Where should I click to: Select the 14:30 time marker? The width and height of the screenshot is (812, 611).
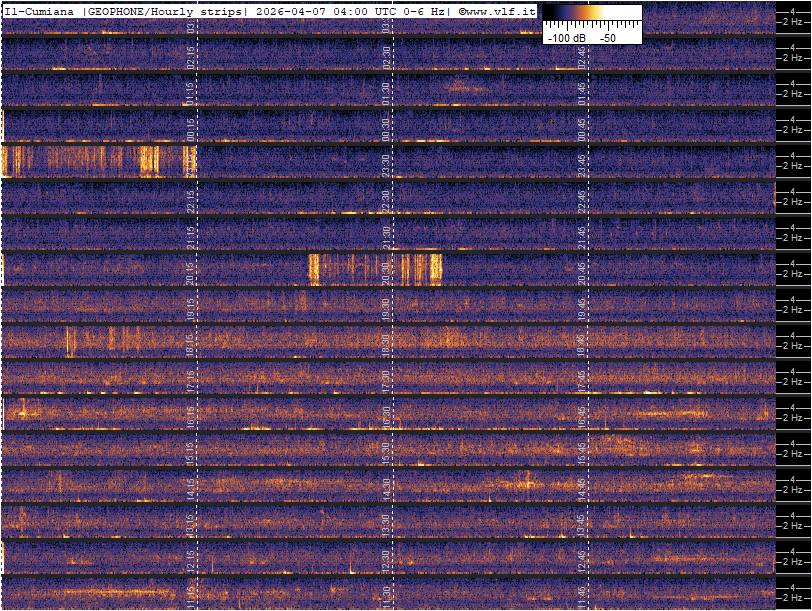386,486
